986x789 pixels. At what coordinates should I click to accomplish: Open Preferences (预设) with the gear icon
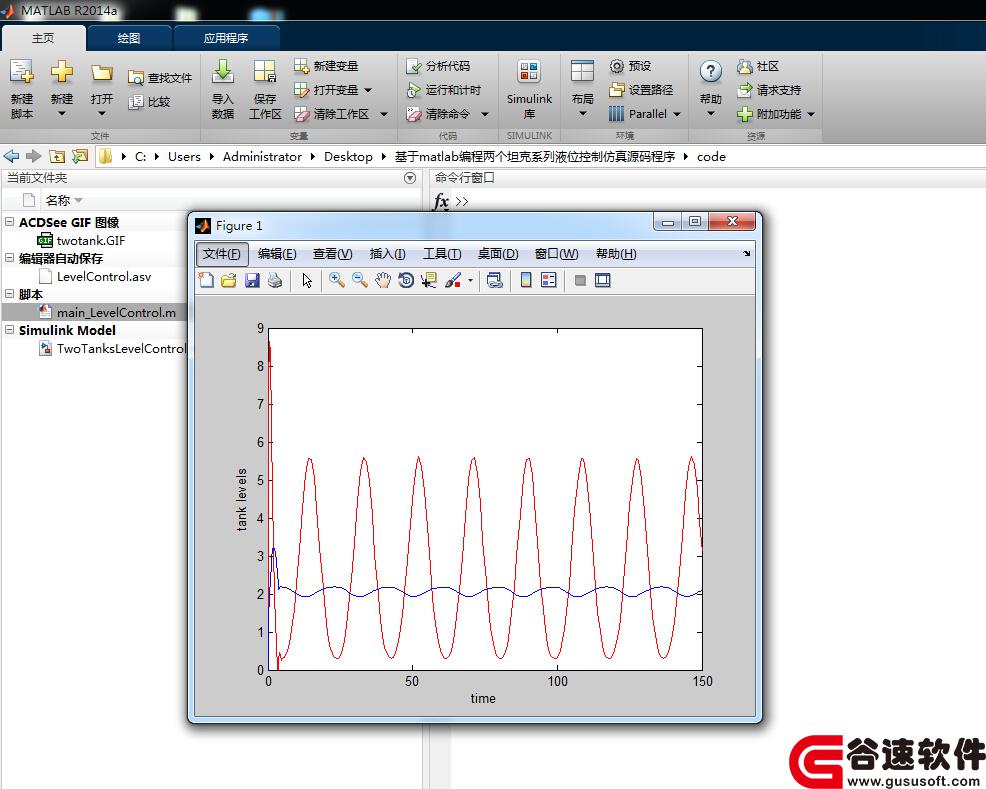click(x=630, y=65)
